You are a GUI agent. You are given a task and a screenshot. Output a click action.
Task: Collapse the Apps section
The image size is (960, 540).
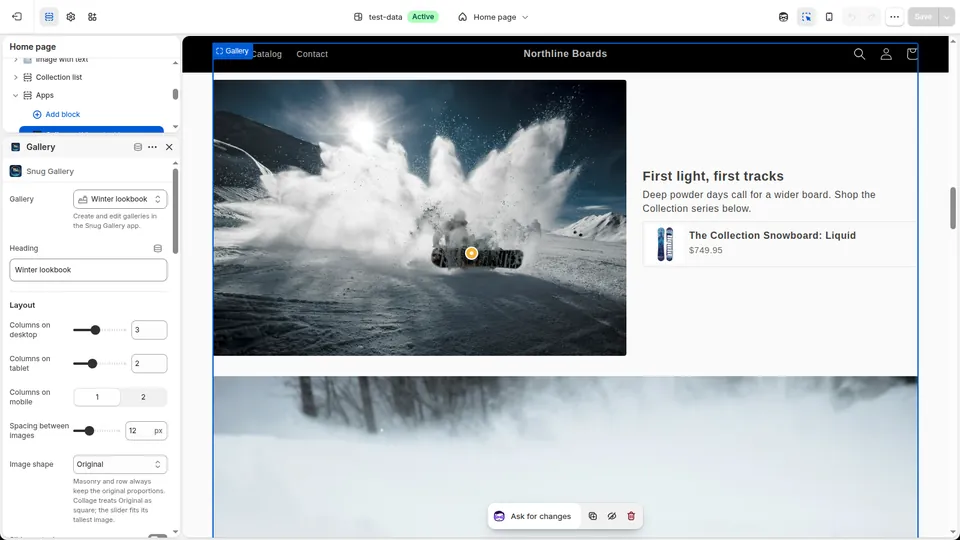pos(15,96)
